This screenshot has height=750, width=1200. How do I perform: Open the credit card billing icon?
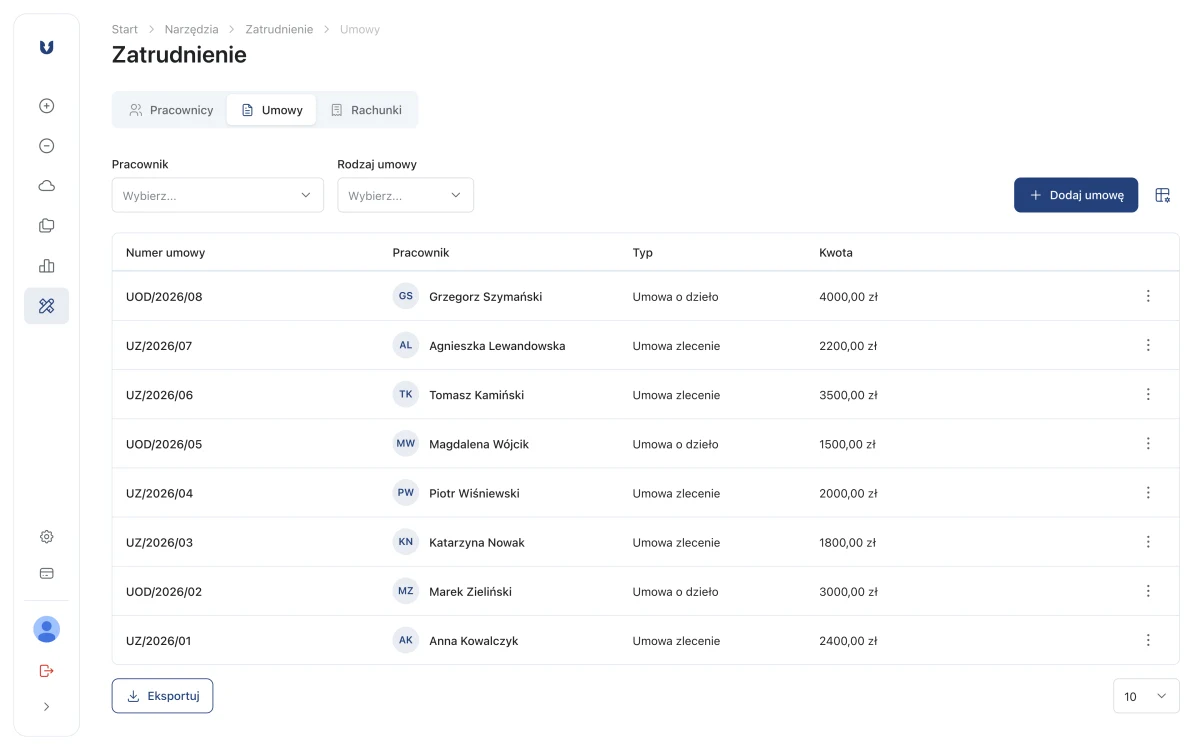pos(46,574)
